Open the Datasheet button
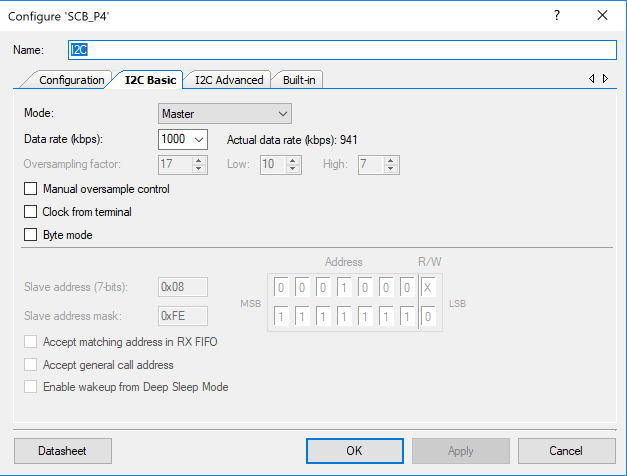The width and height of the screenshot is (627, 476). [x=63, y=451]
